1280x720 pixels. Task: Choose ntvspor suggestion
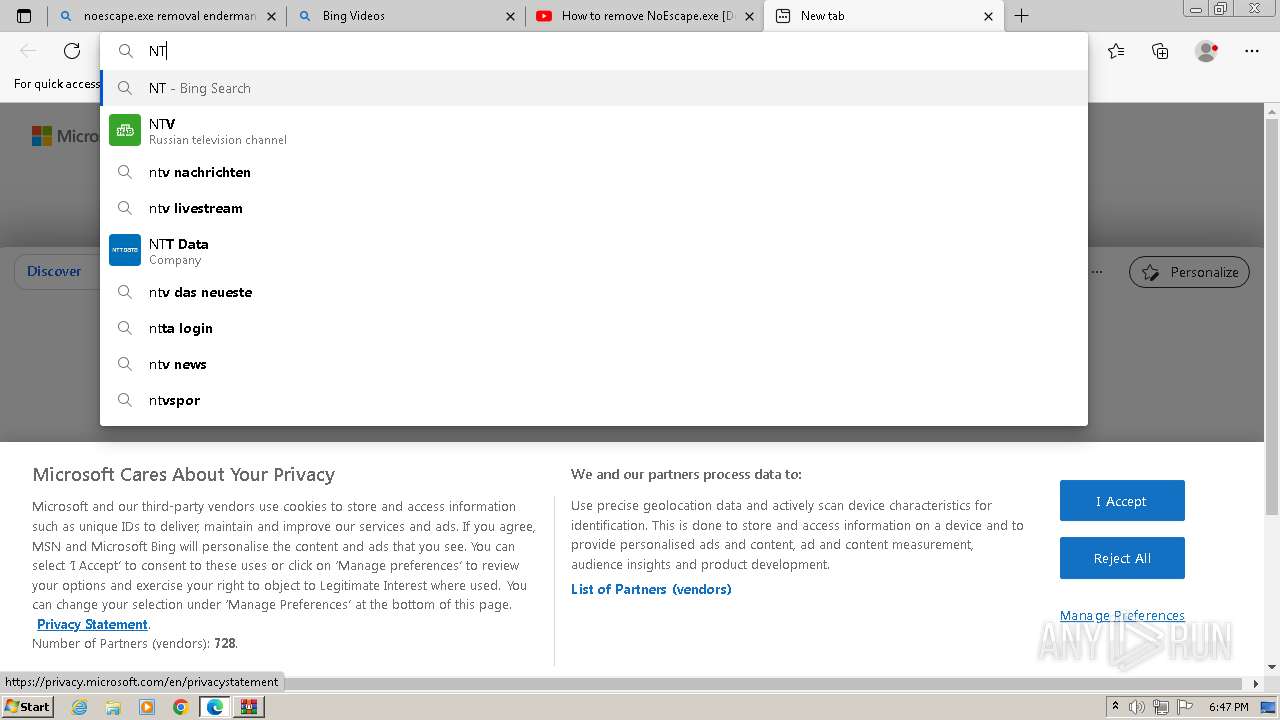point(594,400)
